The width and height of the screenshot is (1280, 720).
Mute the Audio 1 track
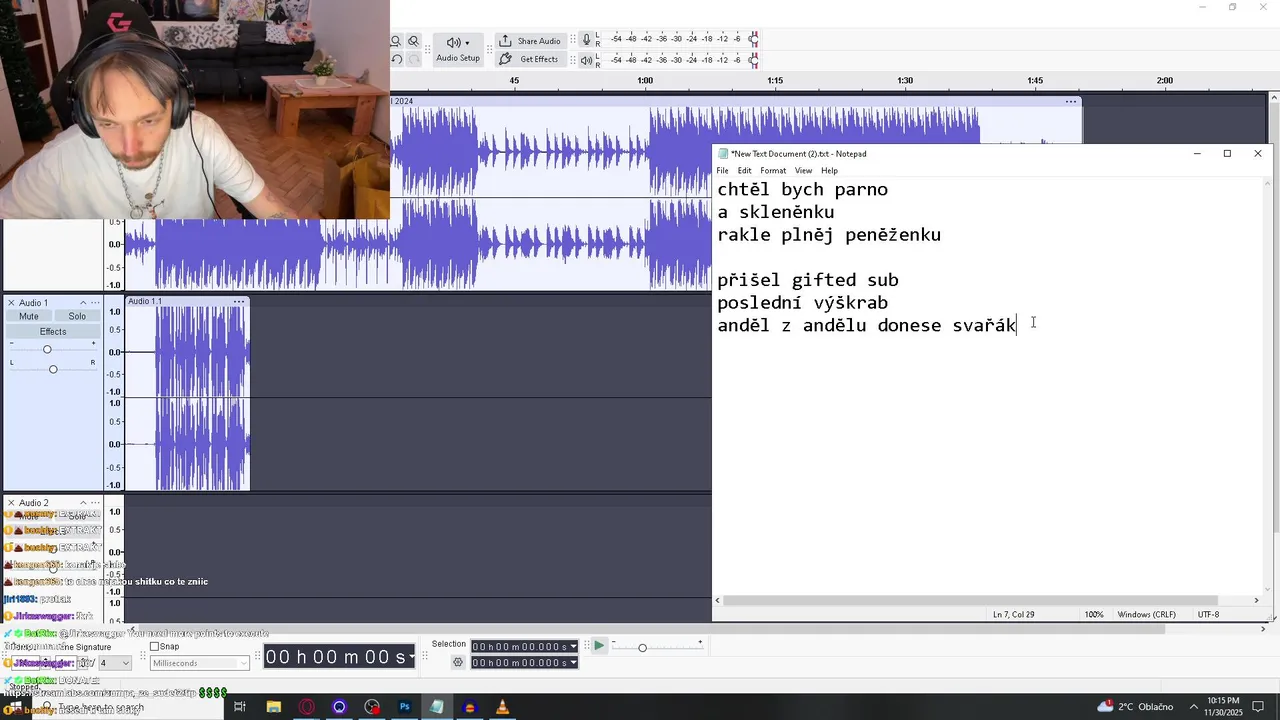pos(29,316)
